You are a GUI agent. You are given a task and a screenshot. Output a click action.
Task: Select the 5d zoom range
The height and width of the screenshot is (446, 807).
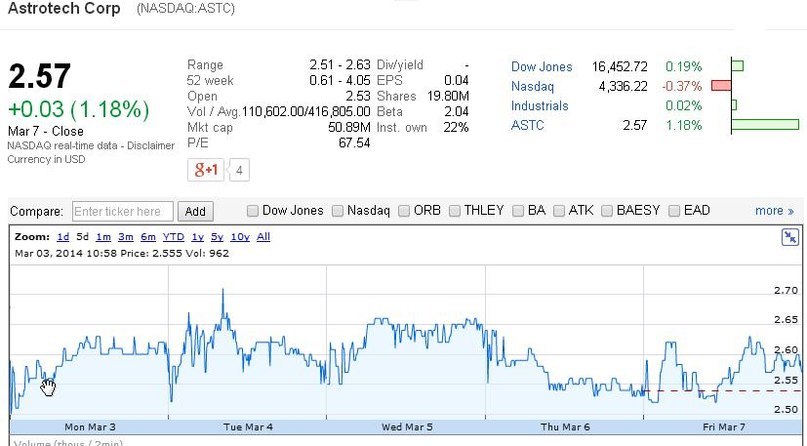[82, 237]
